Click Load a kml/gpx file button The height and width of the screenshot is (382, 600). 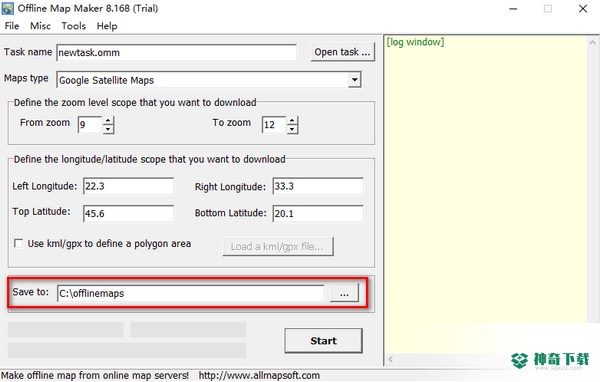tap(278, 247)
